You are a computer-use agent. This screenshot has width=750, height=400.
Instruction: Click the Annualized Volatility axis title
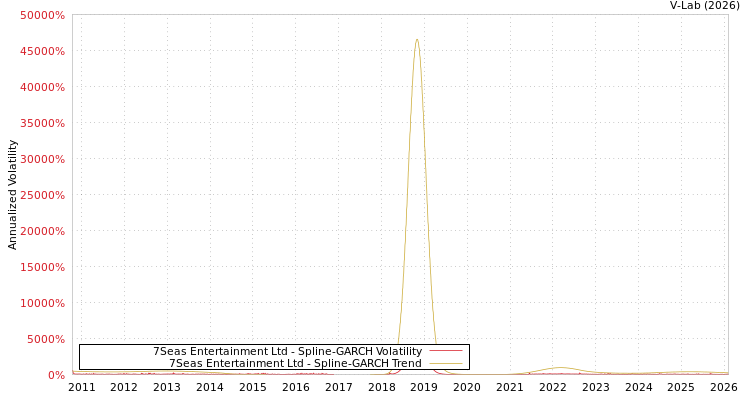[x=12, y=195]
